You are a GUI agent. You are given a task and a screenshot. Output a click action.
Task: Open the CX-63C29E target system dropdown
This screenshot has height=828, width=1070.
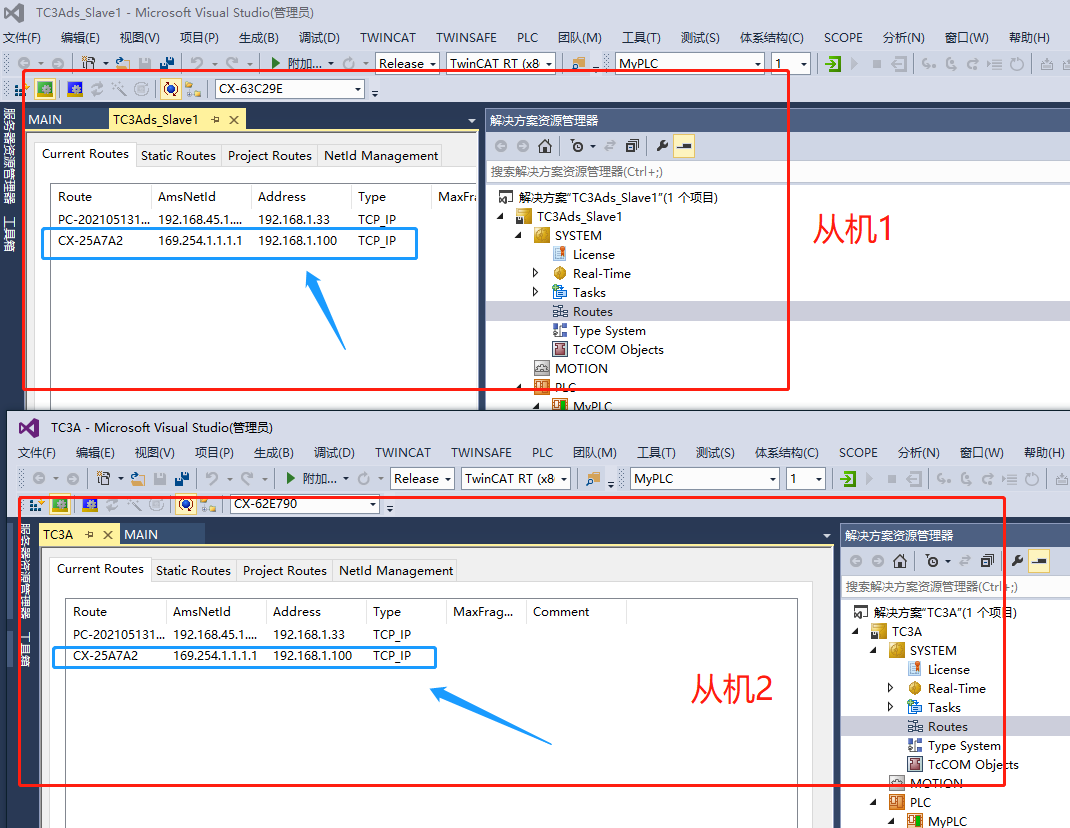click(x=290, y=89)
